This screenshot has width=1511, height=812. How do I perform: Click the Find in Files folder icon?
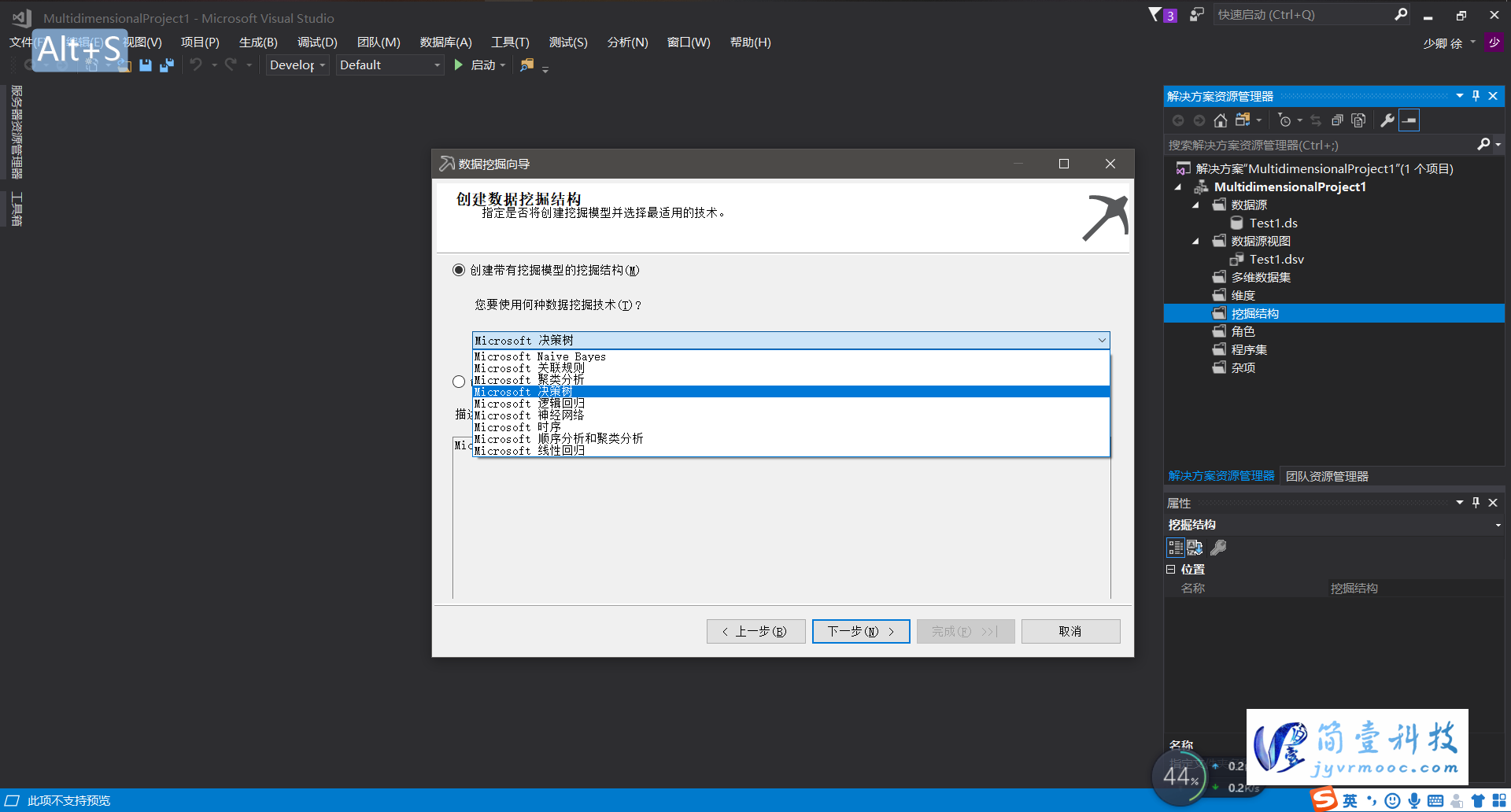coord(526,65)
